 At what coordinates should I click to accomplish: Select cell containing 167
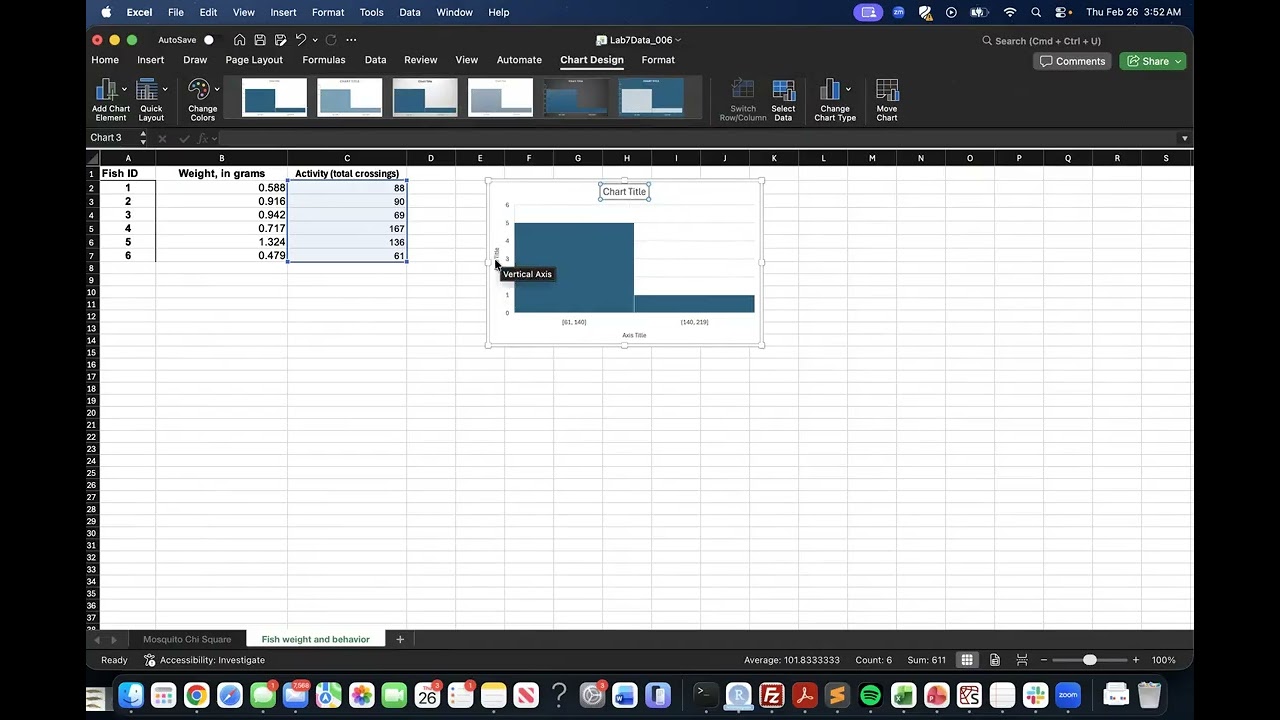tap(347, 229)
